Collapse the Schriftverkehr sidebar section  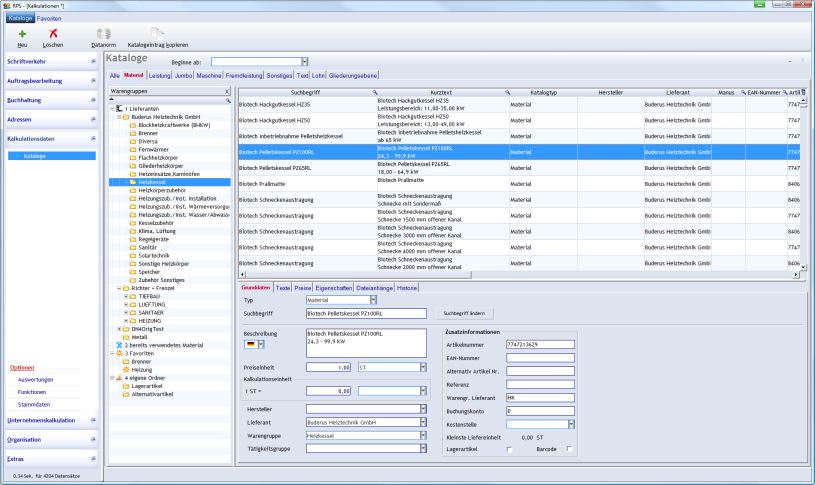93,61
